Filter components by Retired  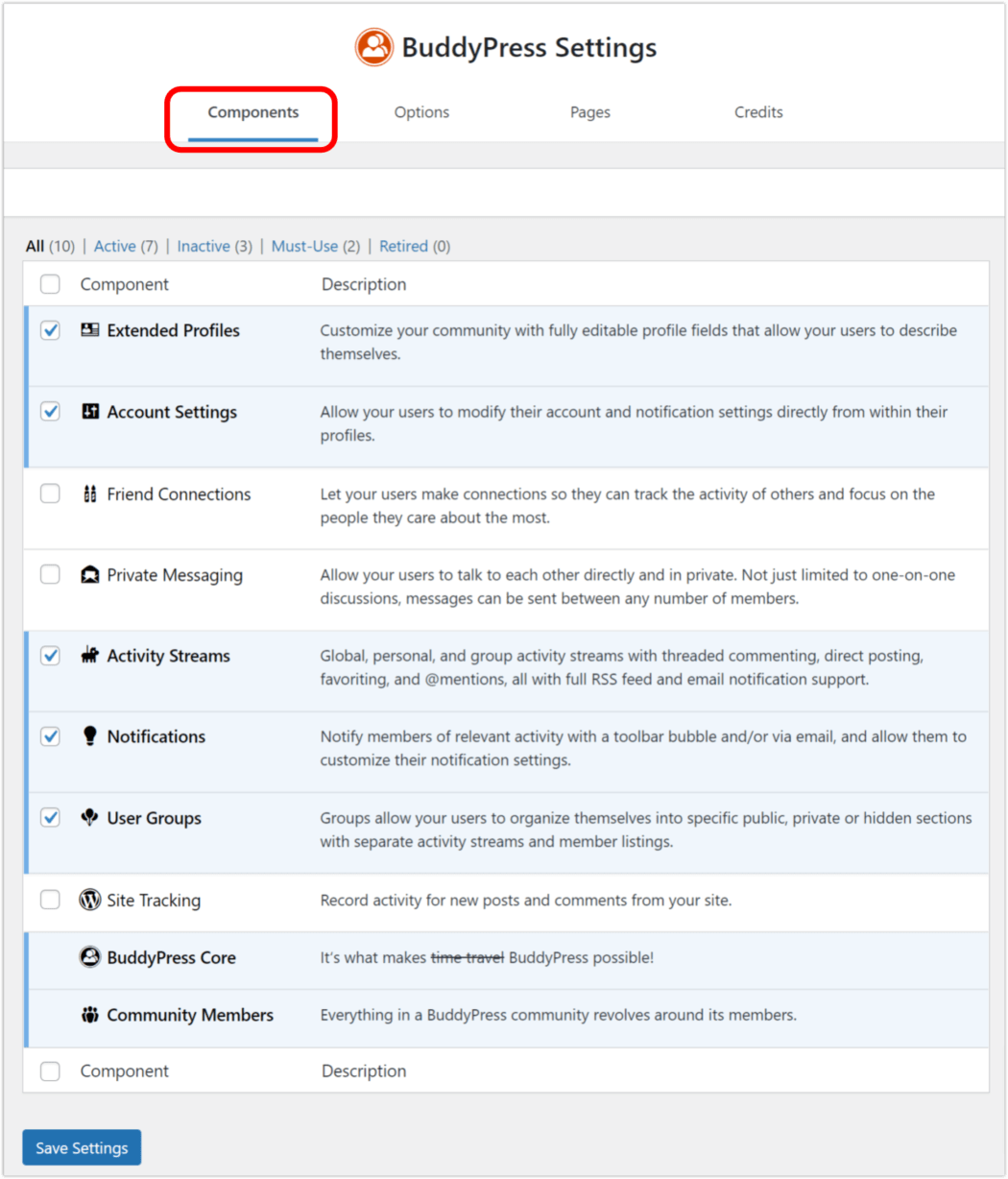tap(403, 247)
